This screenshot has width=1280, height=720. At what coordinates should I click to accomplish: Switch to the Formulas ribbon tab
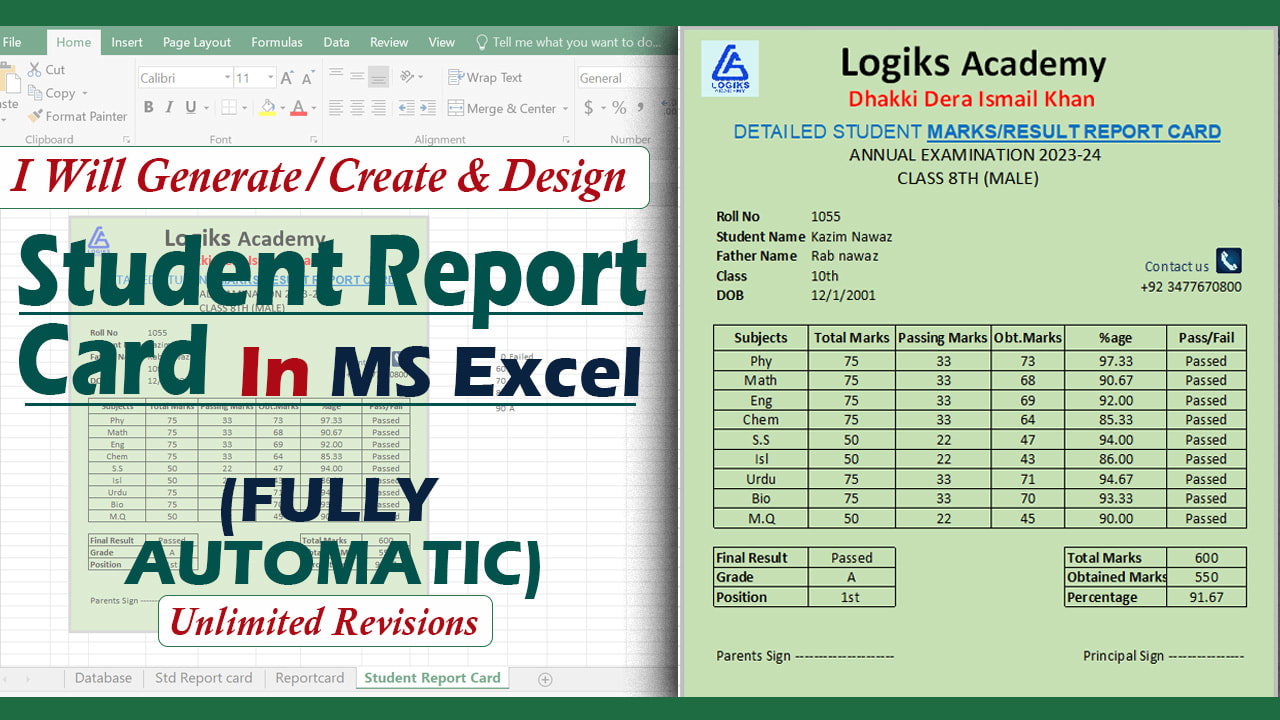(277, 42)
